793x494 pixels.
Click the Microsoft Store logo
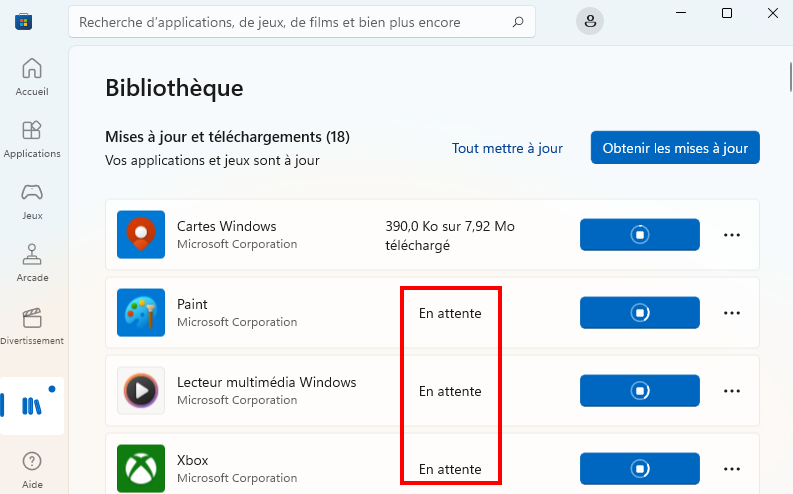click(23, 22)
